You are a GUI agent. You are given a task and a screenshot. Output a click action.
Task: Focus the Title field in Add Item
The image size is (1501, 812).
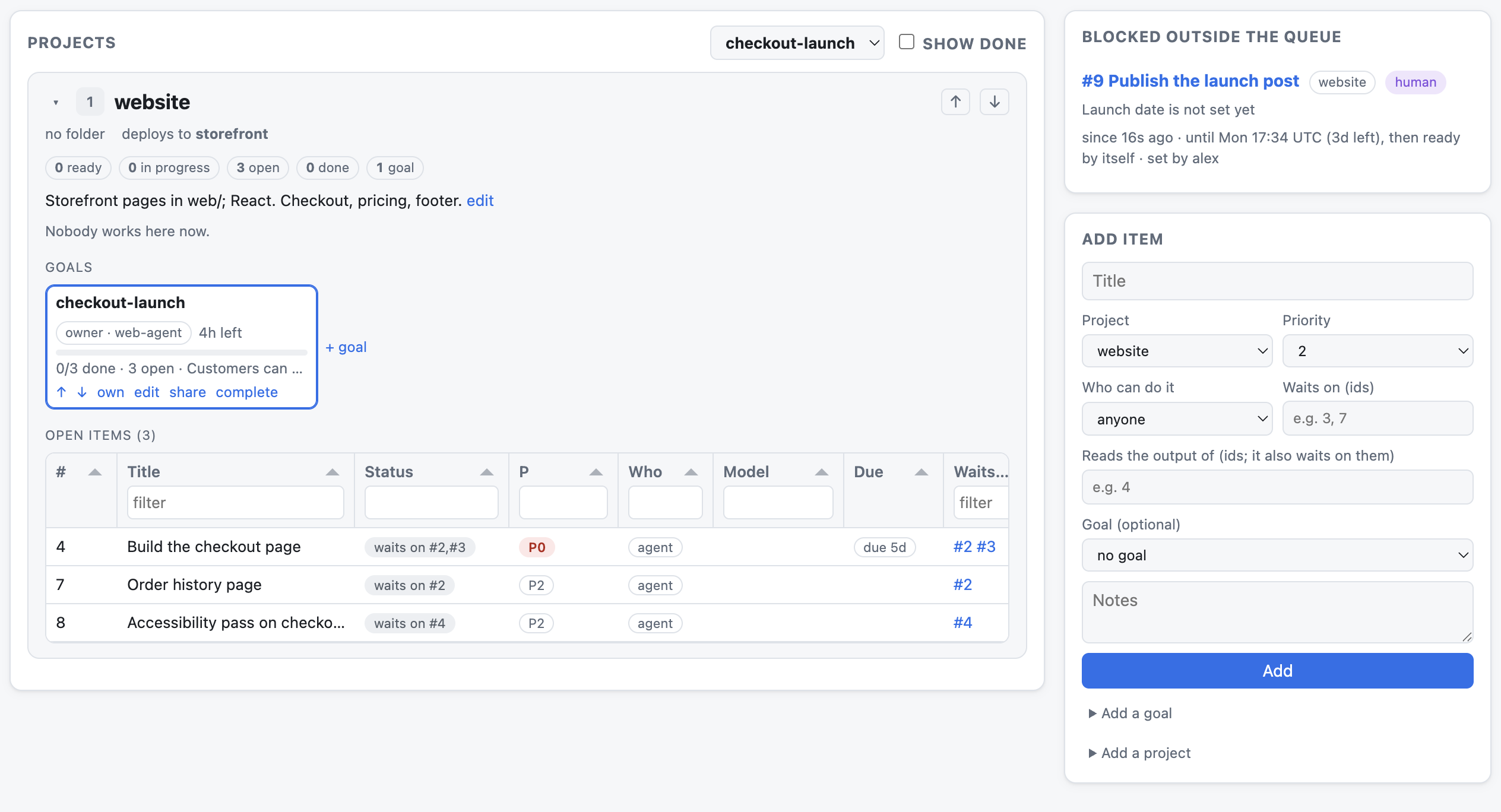pyautogui.click(x=1277, y=281)
